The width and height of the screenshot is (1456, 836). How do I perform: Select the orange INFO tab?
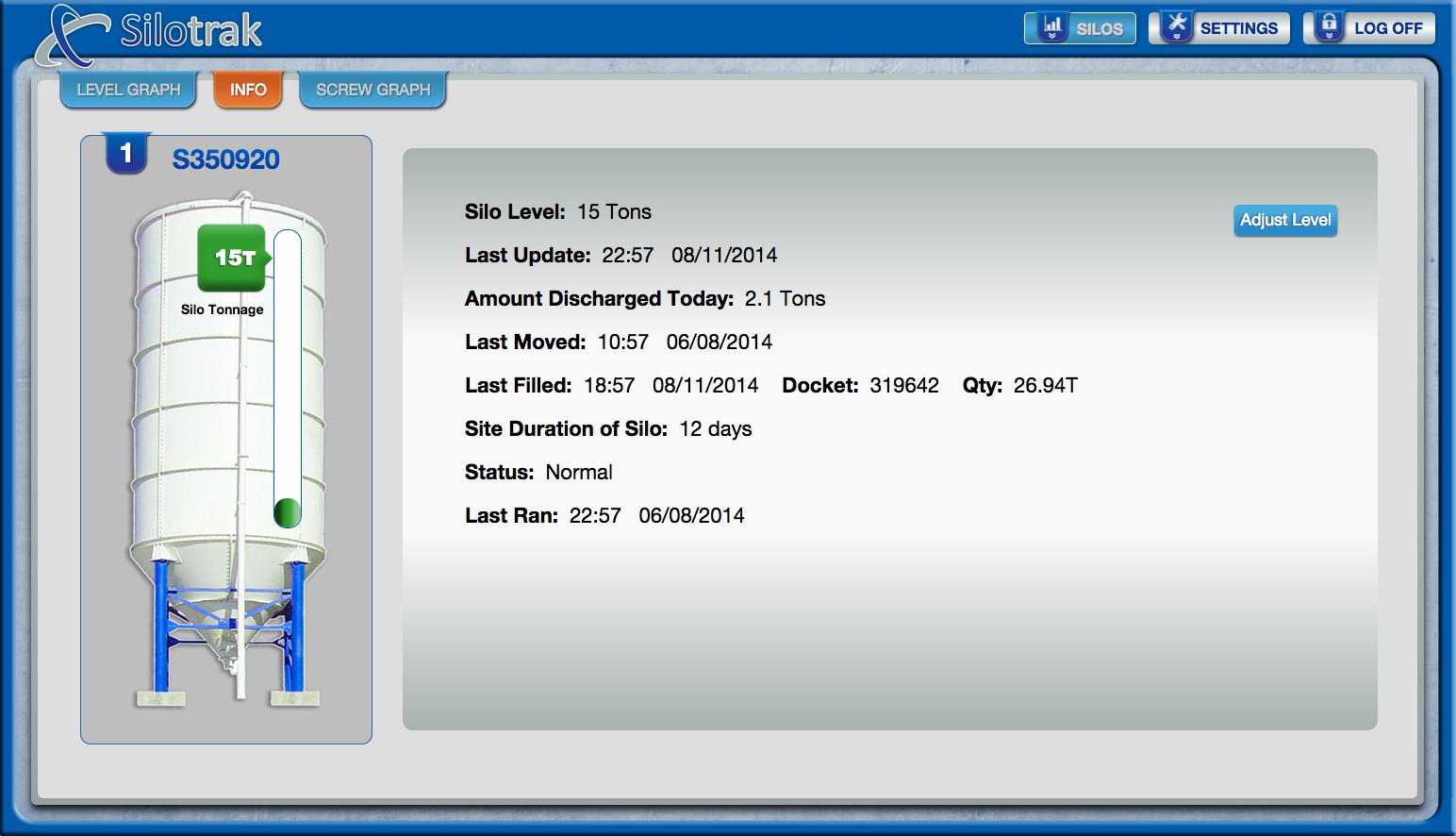[x=248, y=90]
